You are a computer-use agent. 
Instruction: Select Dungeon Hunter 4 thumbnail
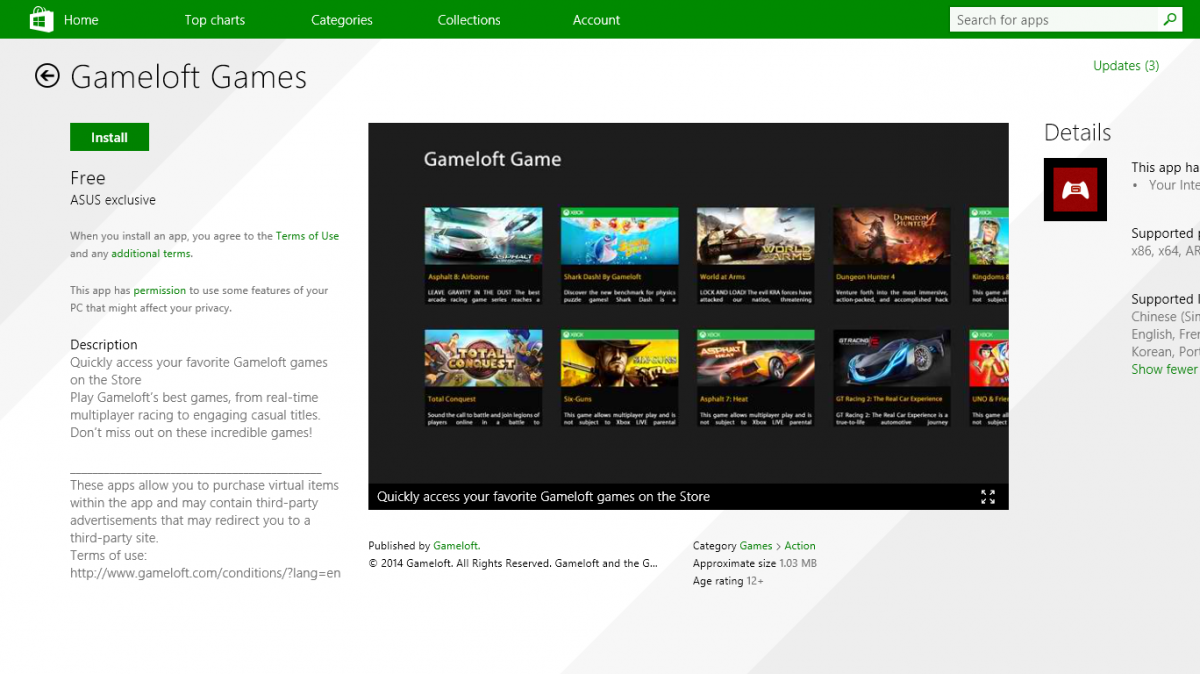click(891, 236)
